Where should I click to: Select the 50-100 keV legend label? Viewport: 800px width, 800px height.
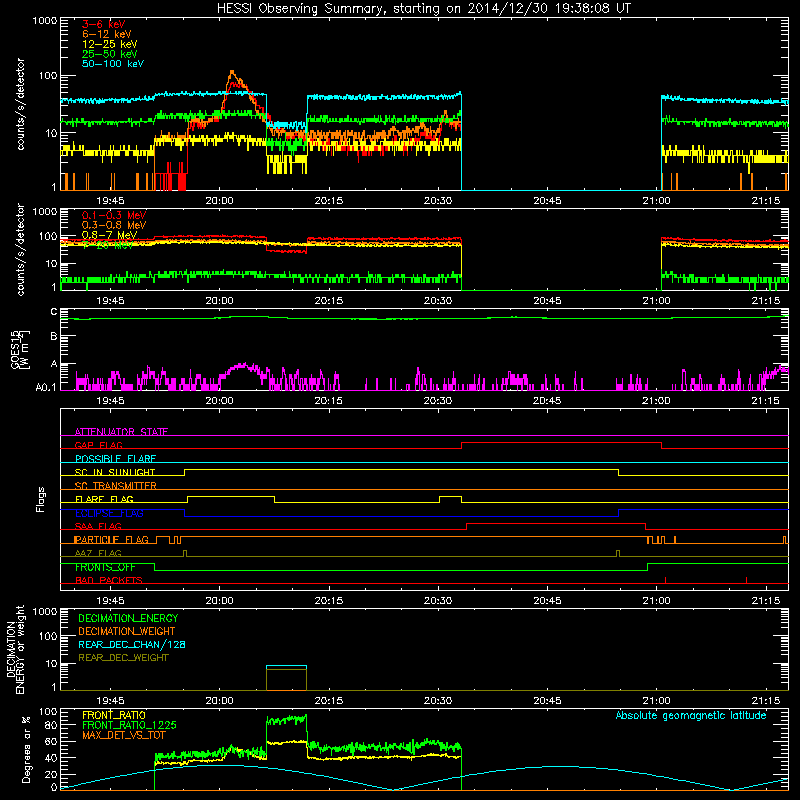113,64
